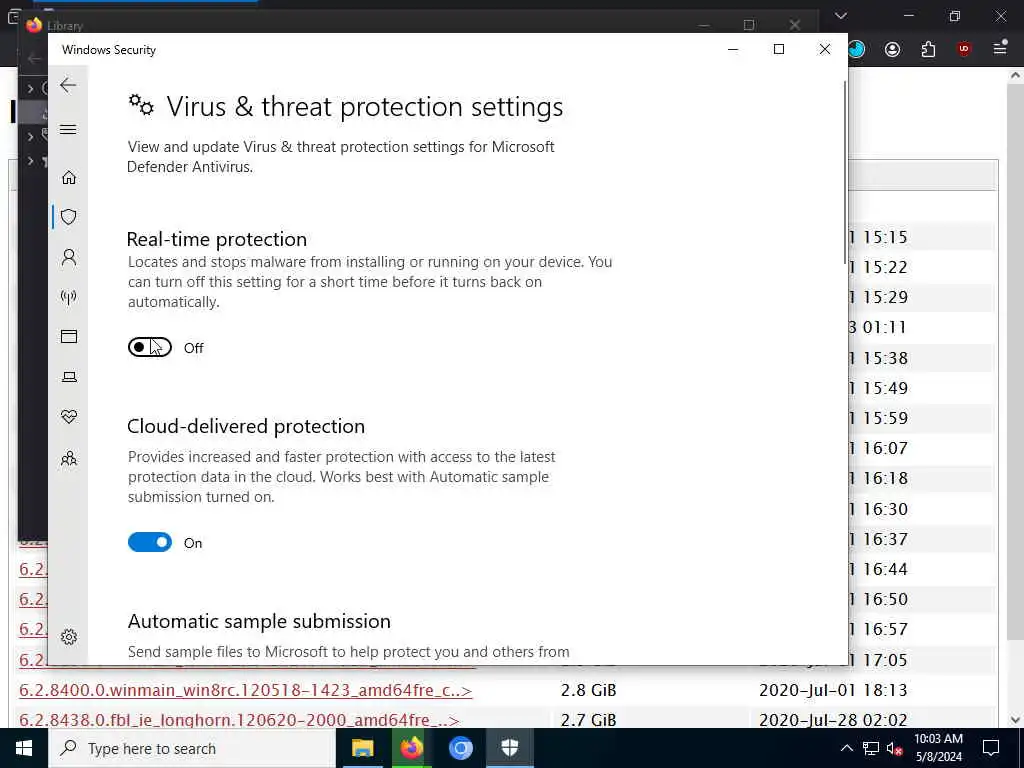Open File Explorer from the taskbar
Image resolution: width=1024 pixels, height=768 pixels.
(x=362, y=748)
